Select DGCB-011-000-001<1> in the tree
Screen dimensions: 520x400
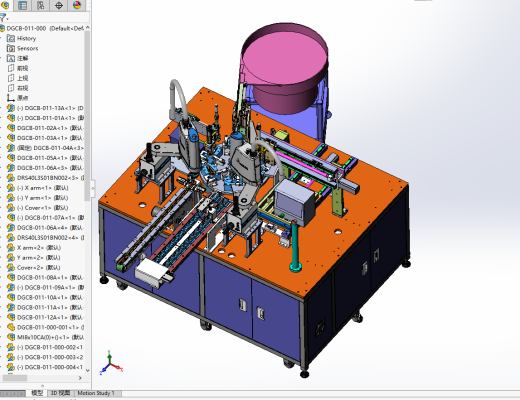(x=45, y=327)
